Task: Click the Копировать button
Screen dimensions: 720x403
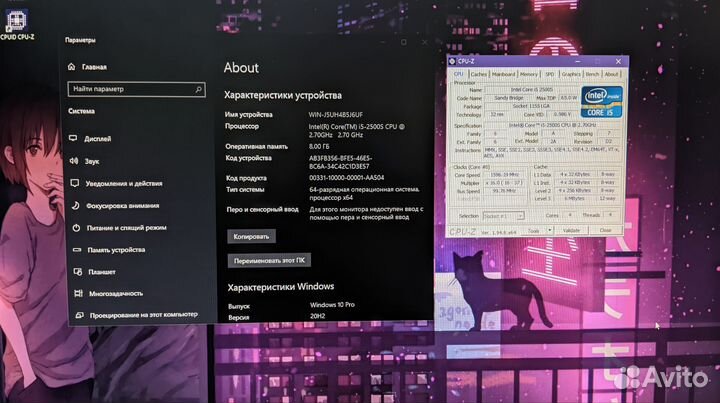Action: tap(251, 236)
